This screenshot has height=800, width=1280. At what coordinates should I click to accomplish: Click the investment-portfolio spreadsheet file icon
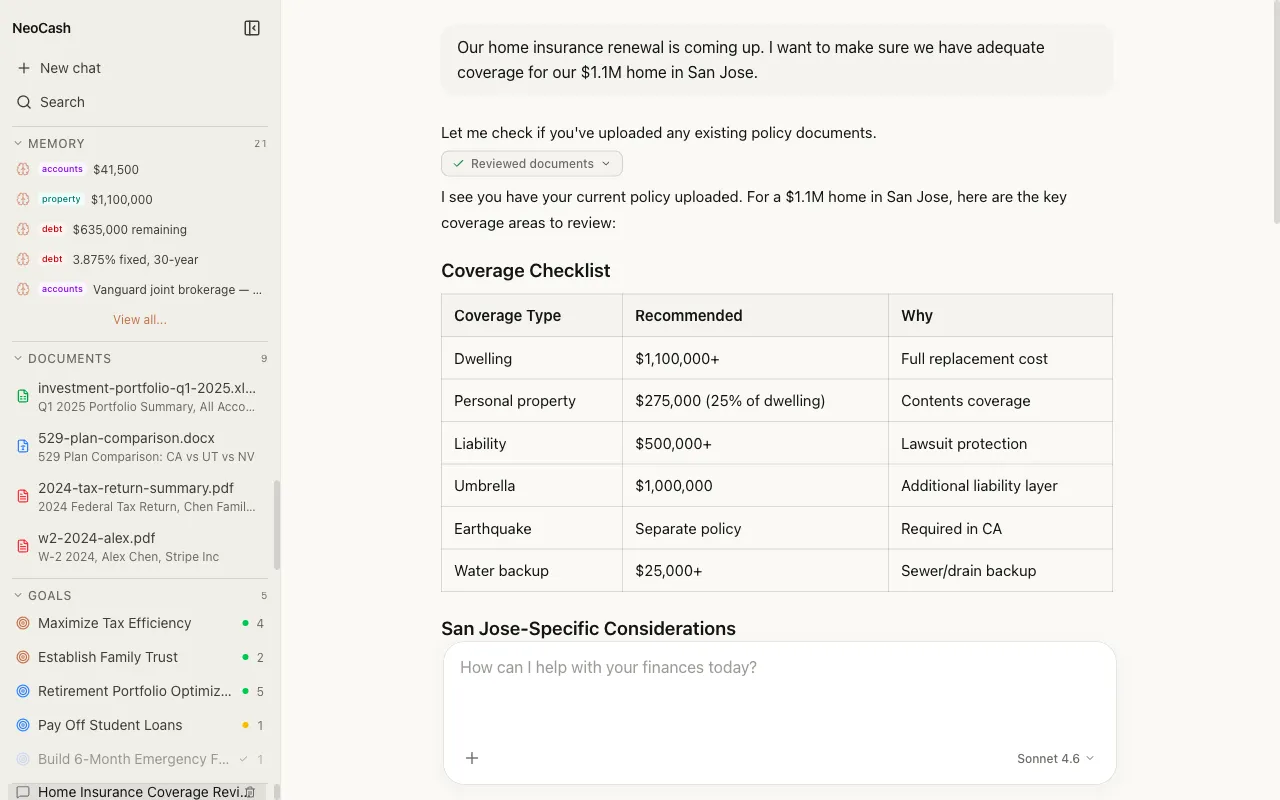click(23, 396)
